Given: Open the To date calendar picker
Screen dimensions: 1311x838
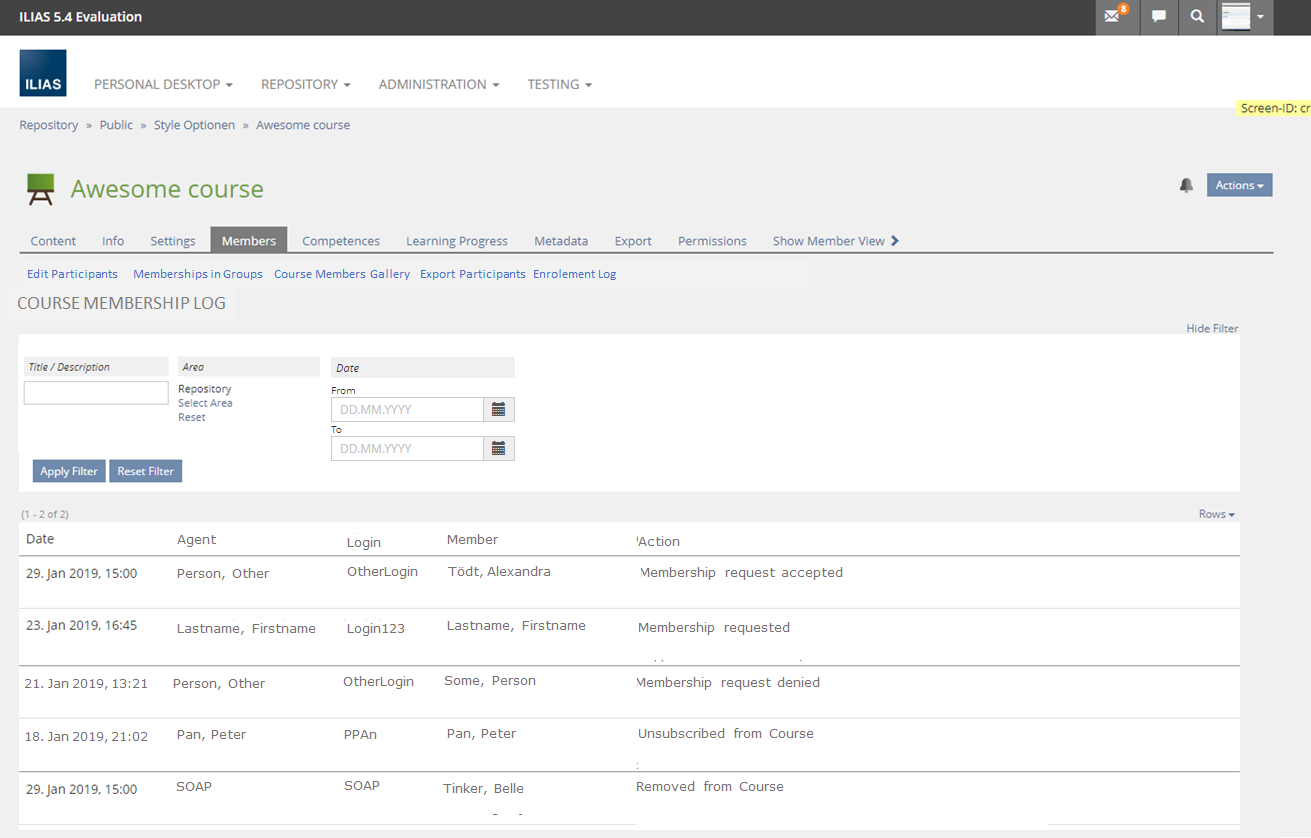Looking at the screenshot, I should pos(498,449).
